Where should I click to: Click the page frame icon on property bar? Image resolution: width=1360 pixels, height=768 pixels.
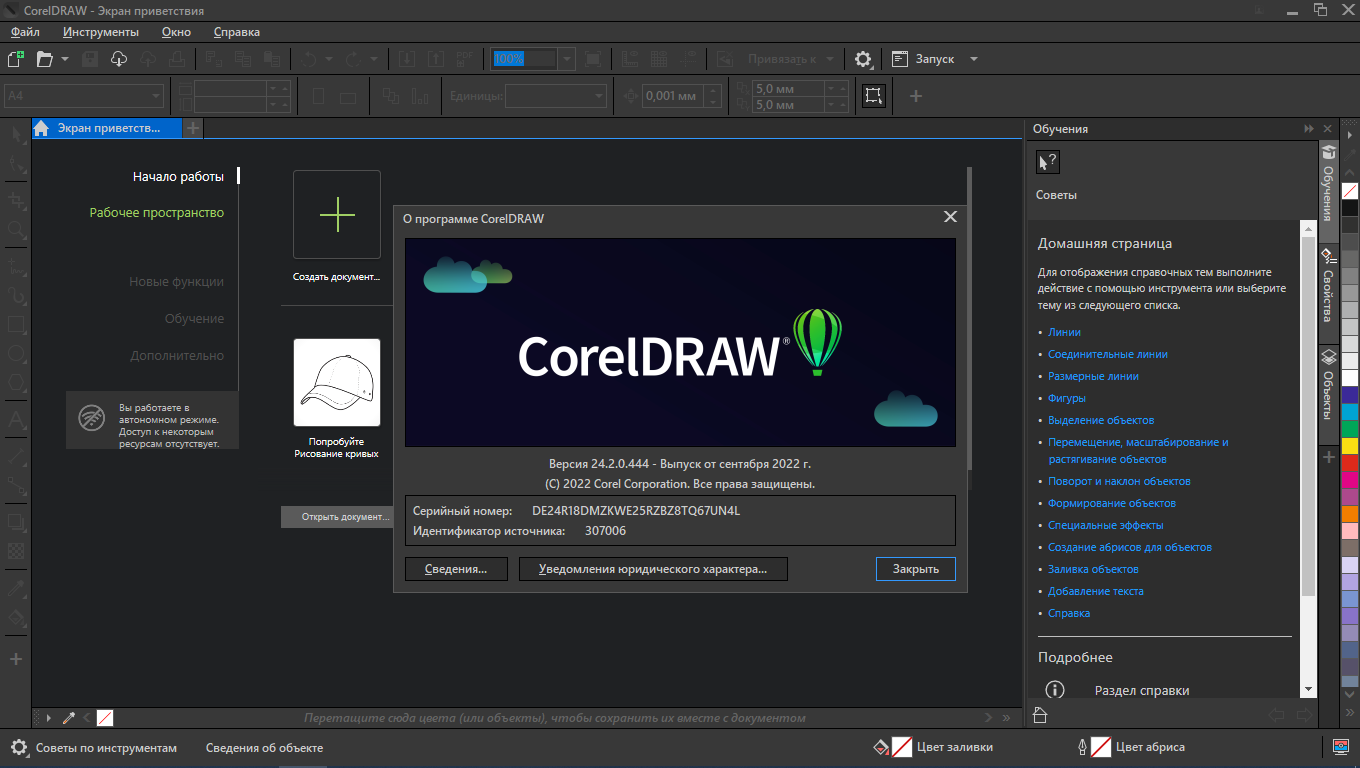(x=874, y=96)
